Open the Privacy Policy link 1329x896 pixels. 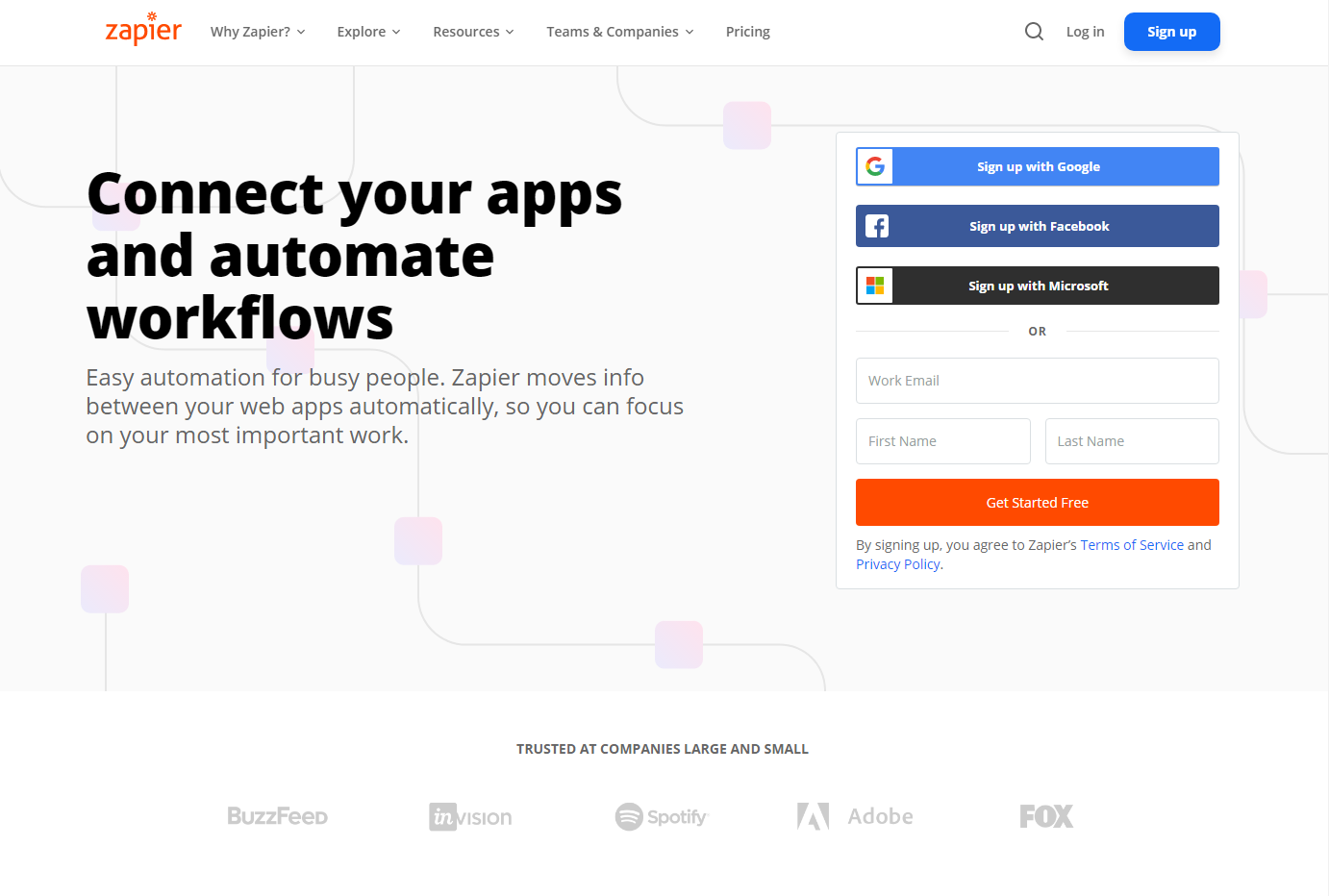click(898, 564)
